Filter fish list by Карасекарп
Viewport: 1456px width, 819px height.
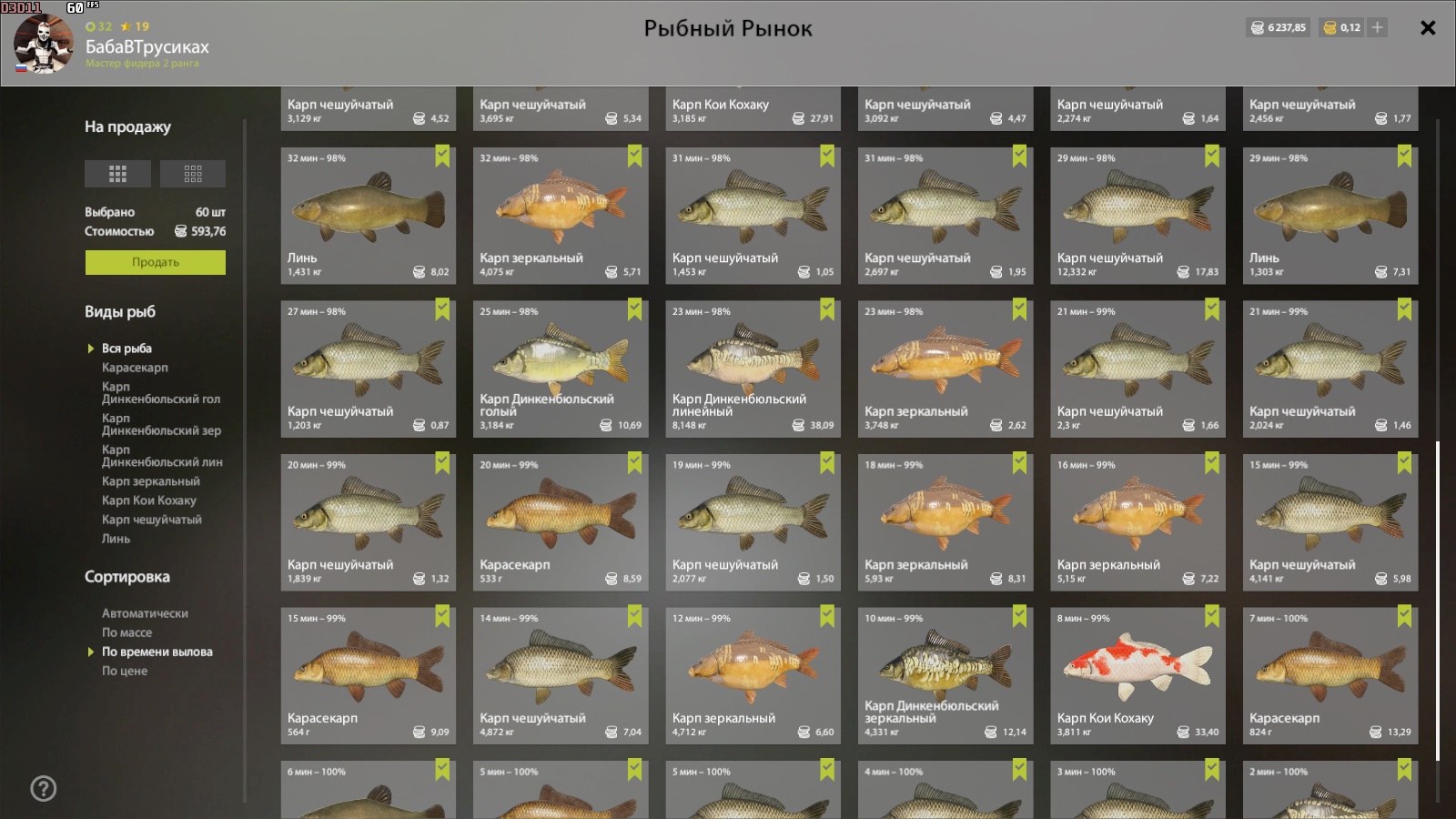coord(135,368)
